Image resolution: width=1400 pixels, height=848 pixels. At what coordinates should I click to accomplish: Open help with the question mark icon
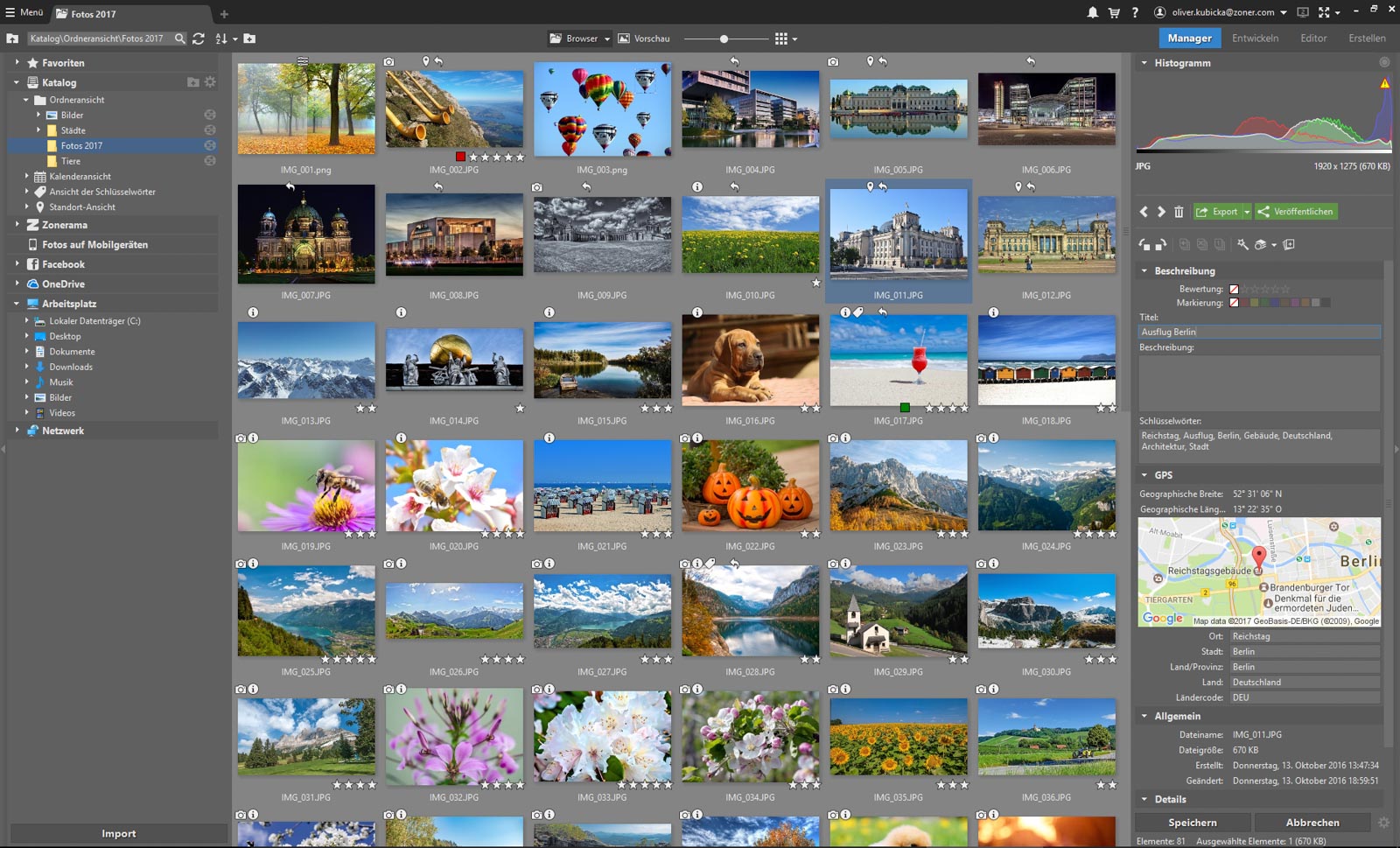(x=1135, y=12)
